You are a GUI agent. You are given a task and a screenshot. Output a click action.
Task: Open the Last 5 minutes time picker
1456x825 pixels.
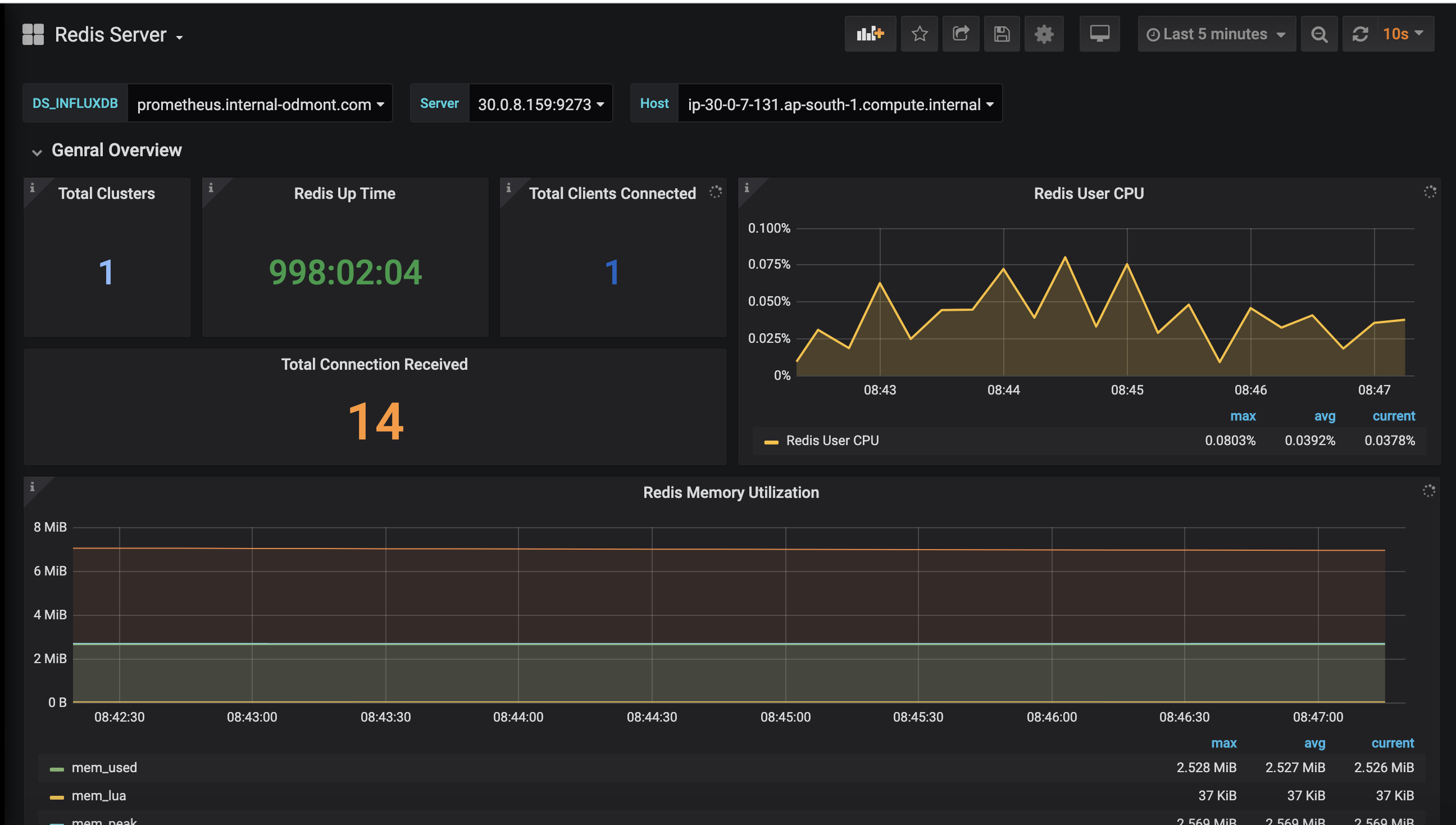click(1216, 34)
